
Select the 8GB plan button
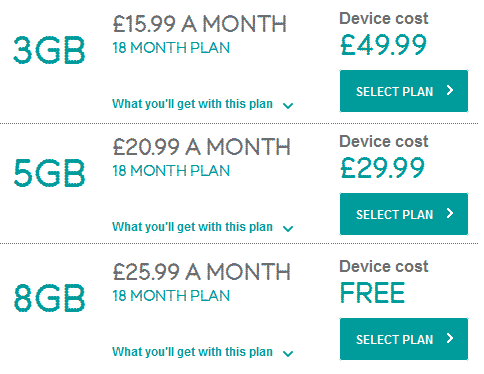(404, 339)
